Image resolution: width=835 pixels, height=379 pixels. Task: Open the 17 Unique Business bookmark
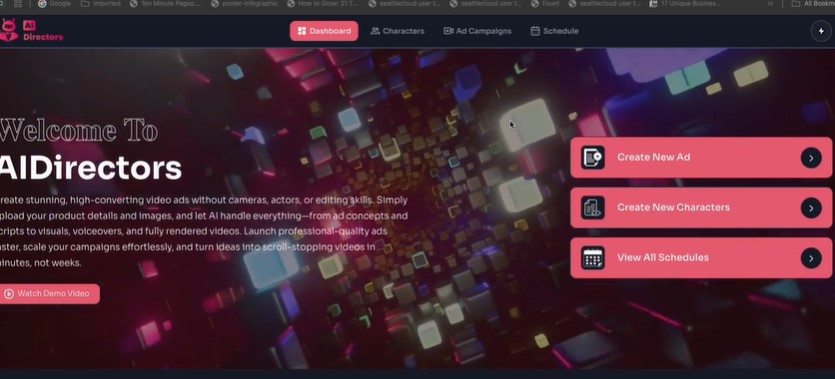(685, 4)
